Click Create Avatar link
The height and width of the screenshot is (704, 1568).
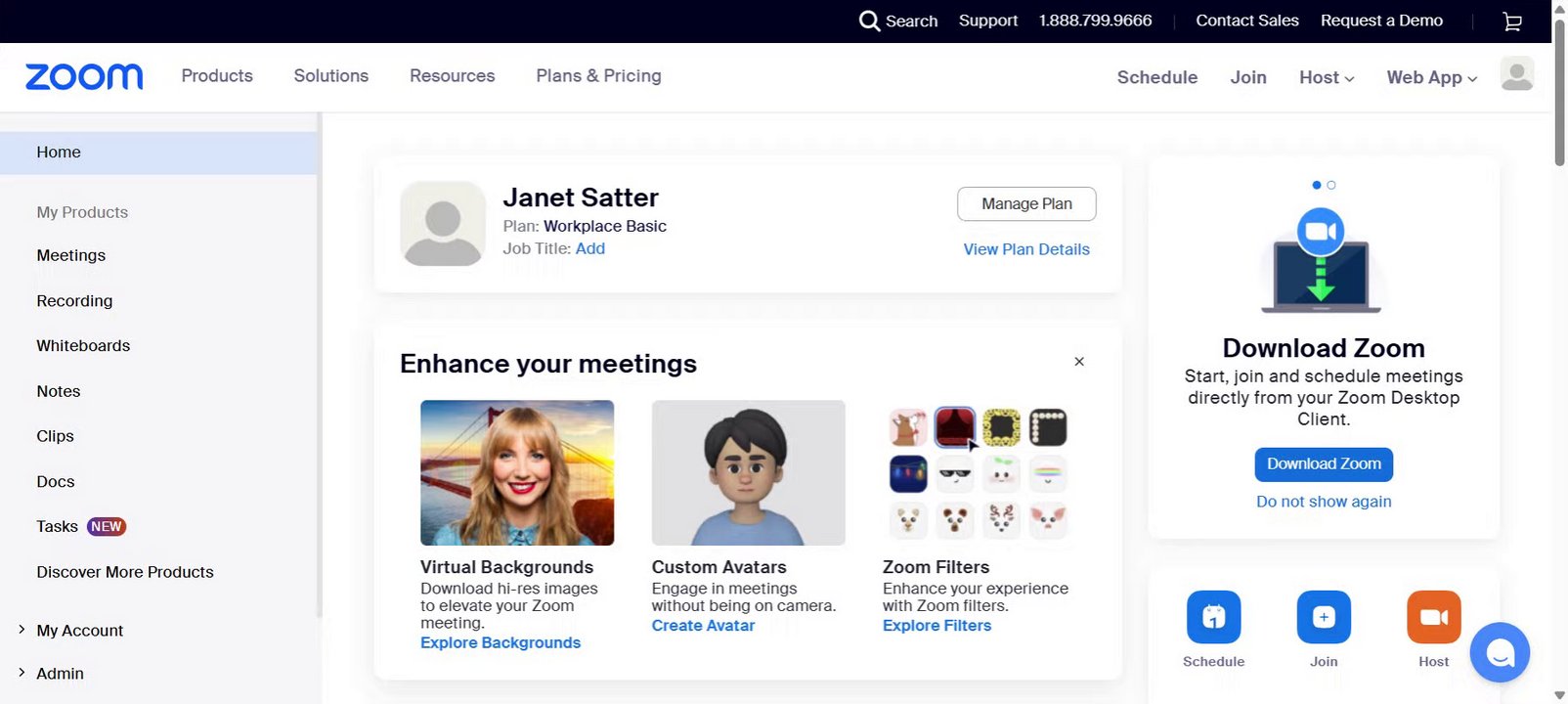pos(703,626)
